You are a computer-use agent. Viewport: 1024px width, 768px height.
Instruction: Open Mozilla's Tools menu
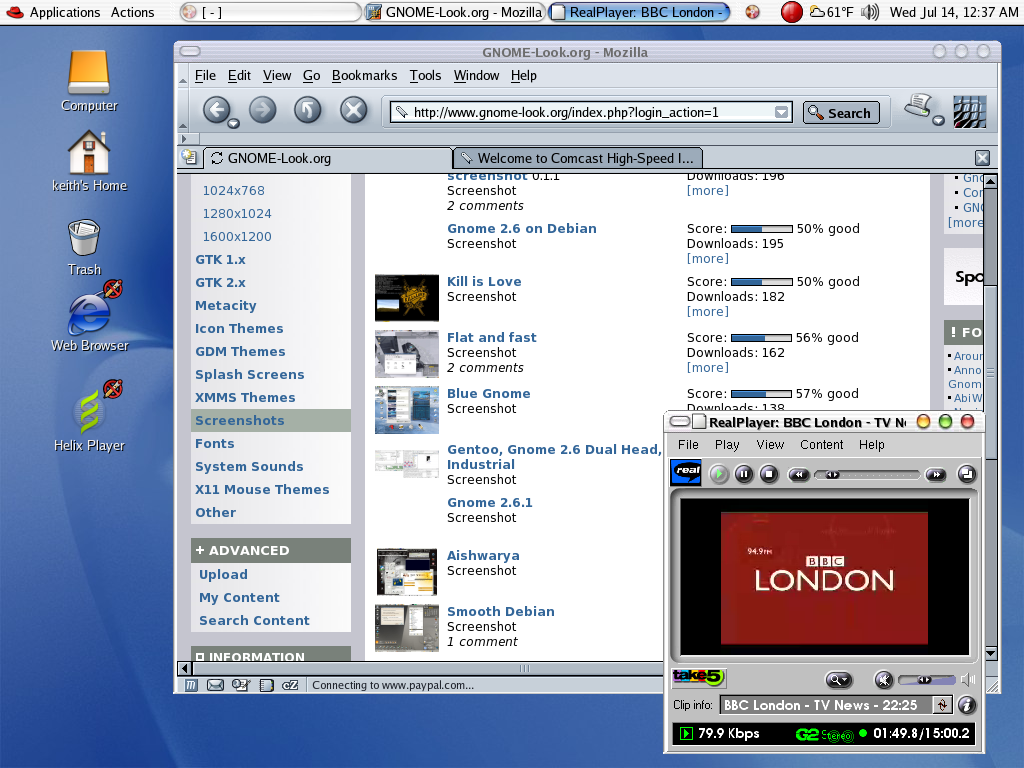(425, 76)
